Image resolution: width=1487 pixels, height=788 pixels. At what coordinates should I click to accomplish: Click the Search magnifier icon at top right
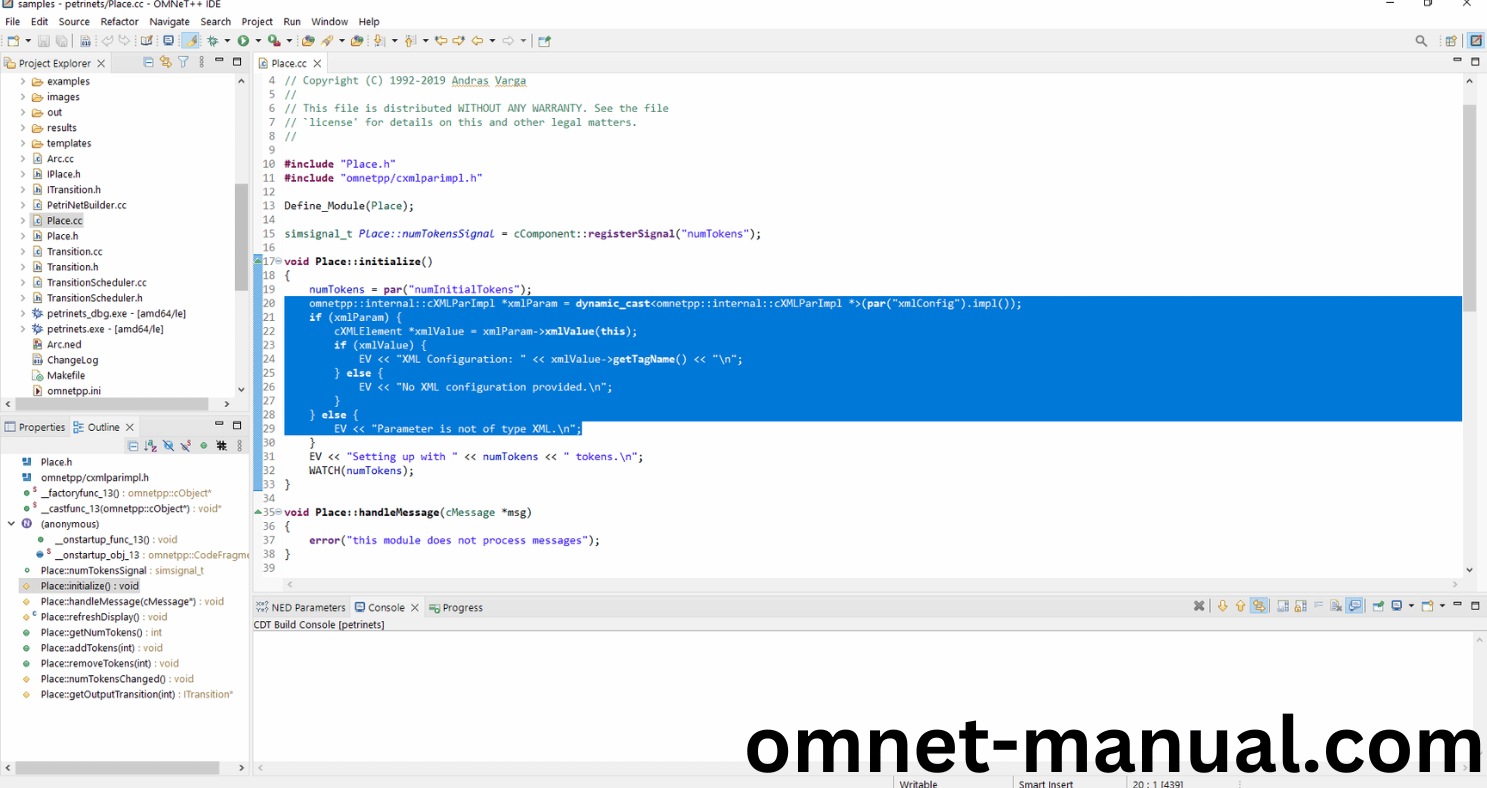pyautogui.click(x=1421, y=41)
